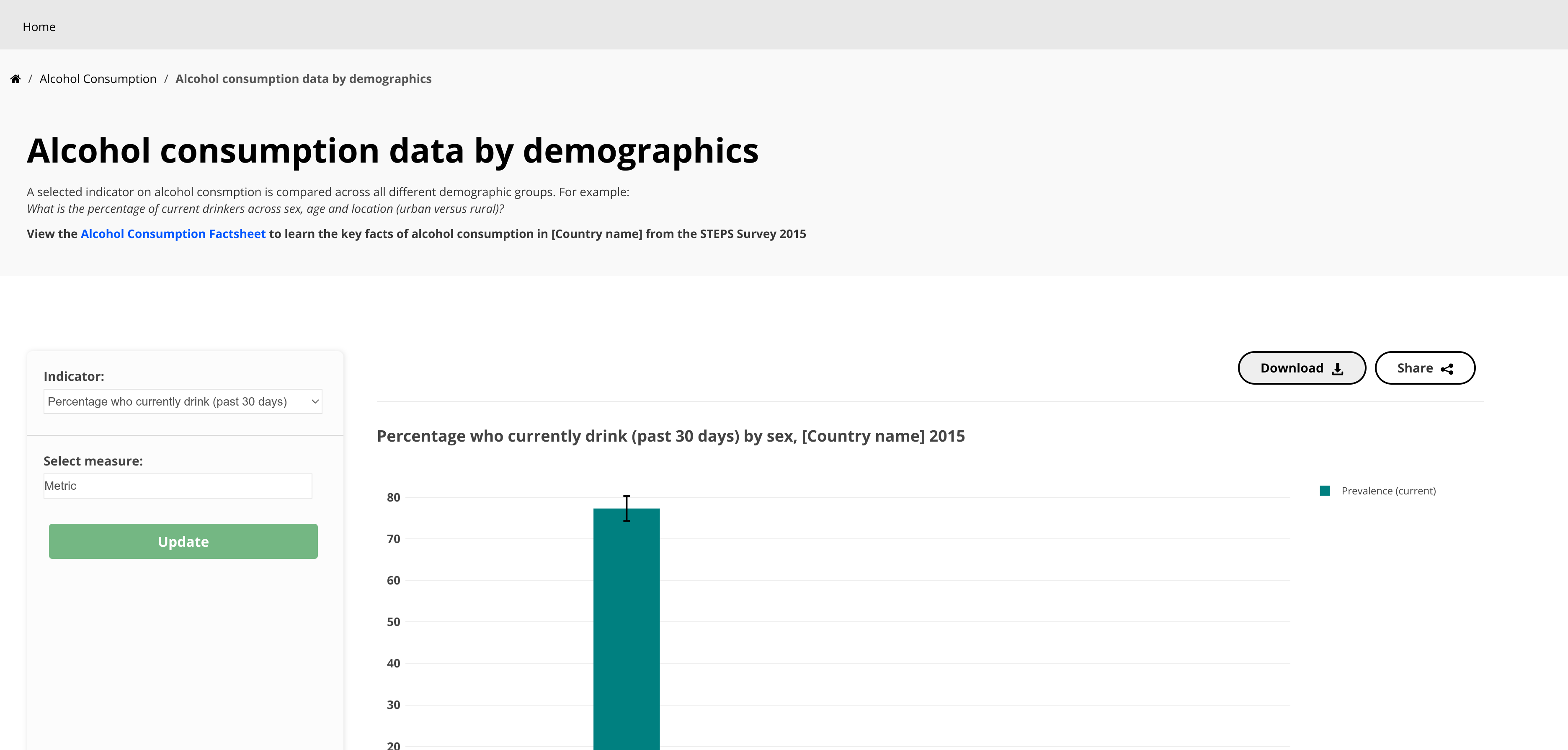The width and height of the screenshot is (1568, 750).
Task: Click the Share button
Action: (x=1425, y=368)
